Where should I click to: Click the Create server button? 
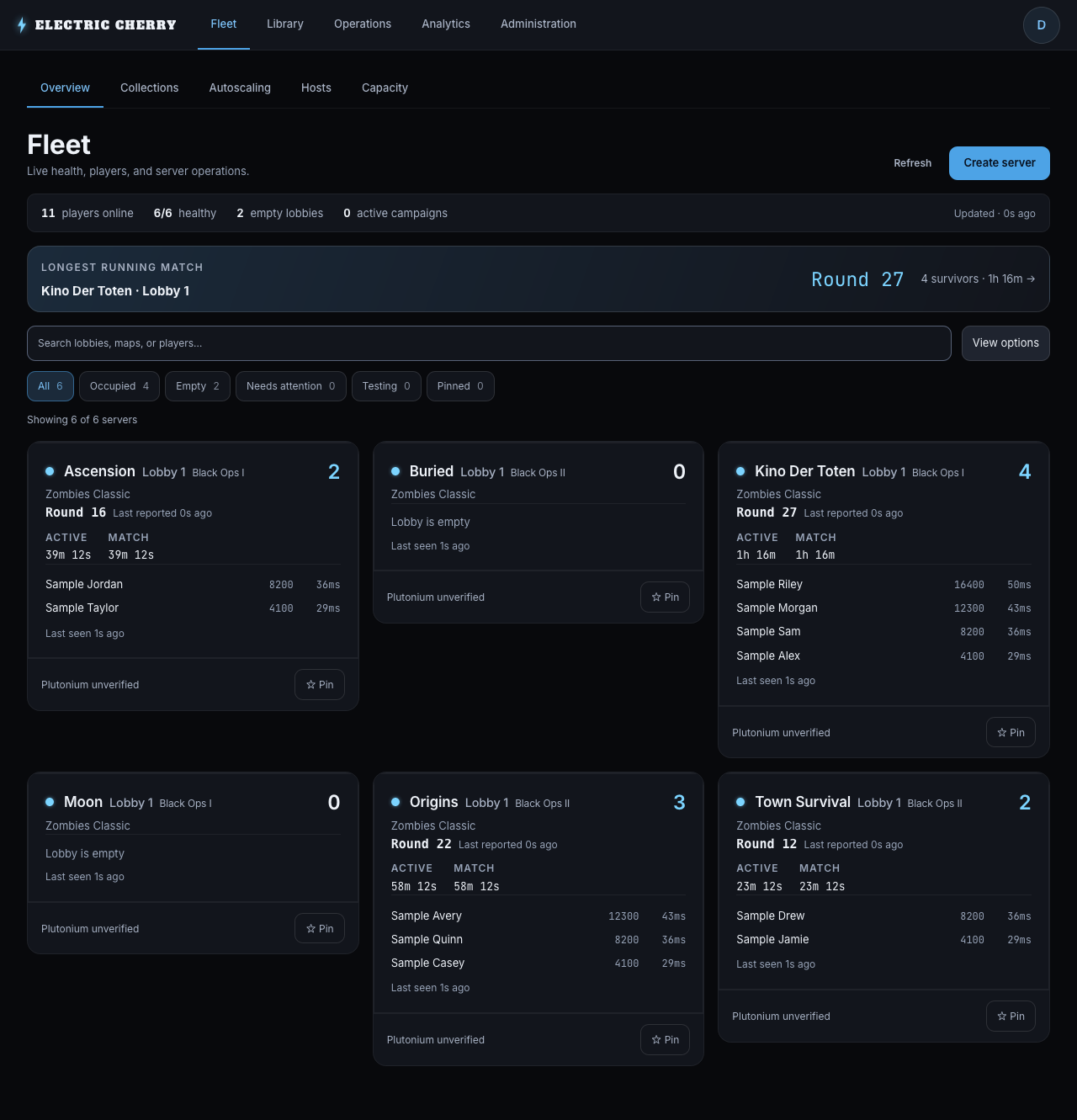1000,163
